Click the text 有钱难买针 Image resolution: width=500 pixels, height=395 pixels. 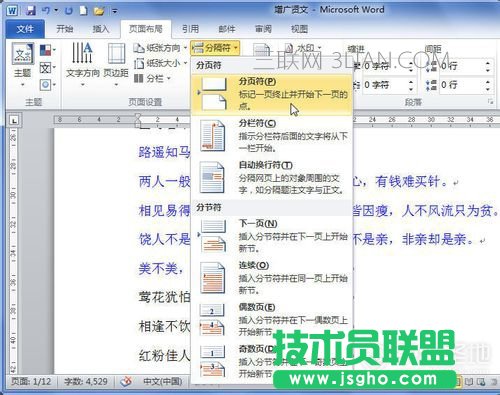(x=408, y=182)
